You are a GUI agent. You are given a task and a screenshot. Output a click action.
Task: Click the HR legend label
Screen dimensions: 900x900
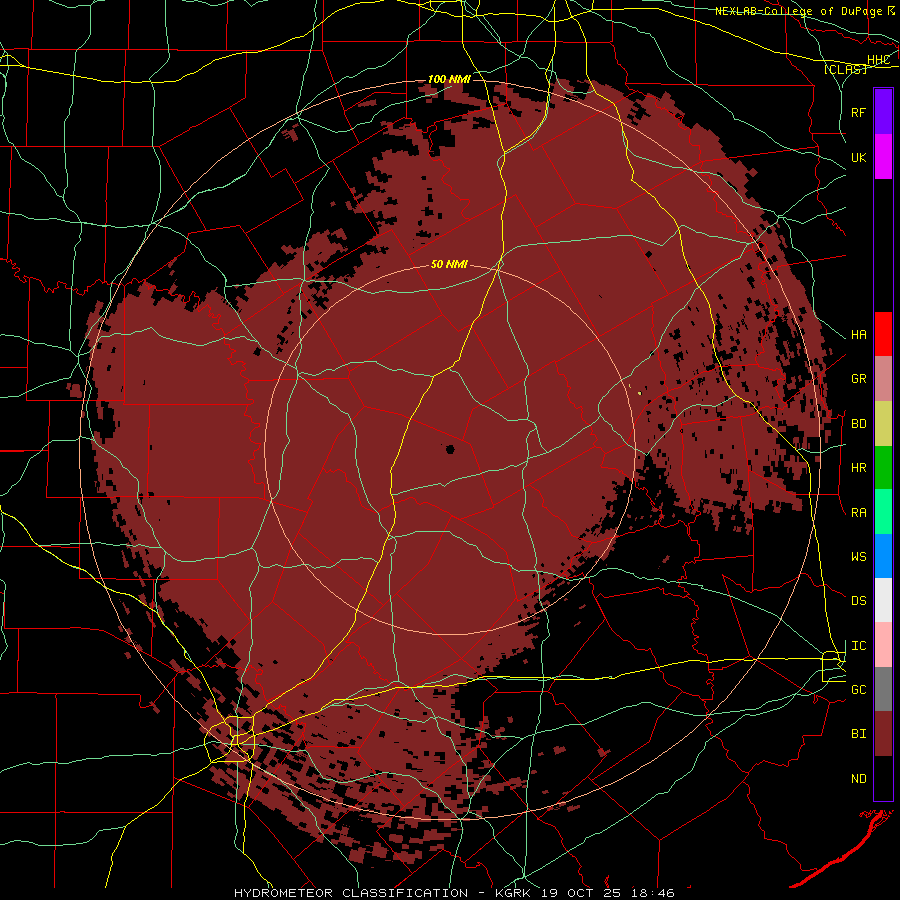tap(858, 468)
